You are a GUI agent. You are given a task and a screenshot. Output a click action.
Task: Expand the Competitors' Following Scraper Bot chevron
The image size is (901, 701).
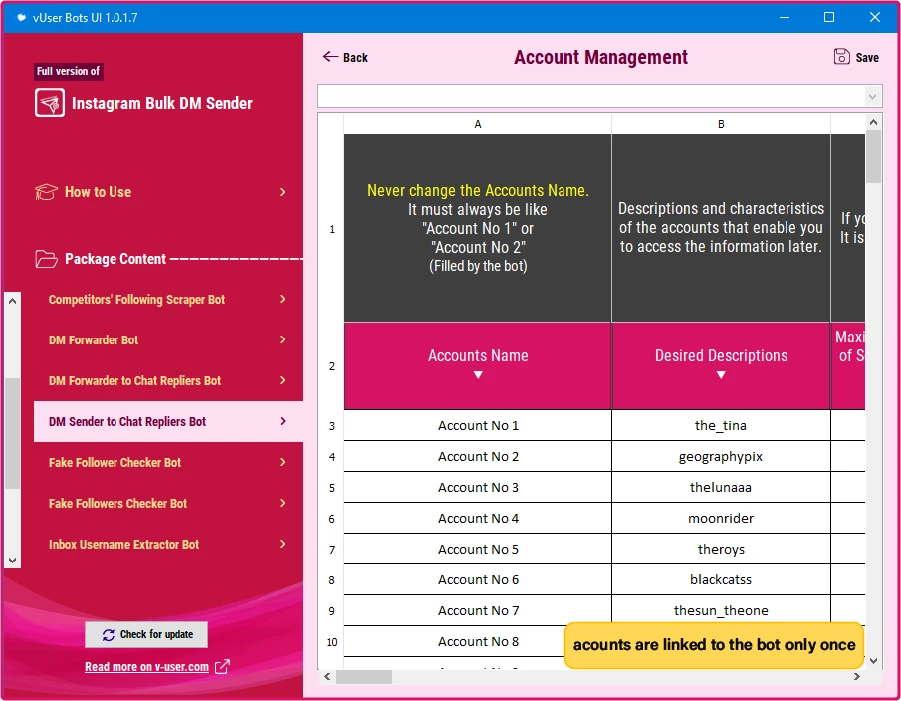[282, 299]
